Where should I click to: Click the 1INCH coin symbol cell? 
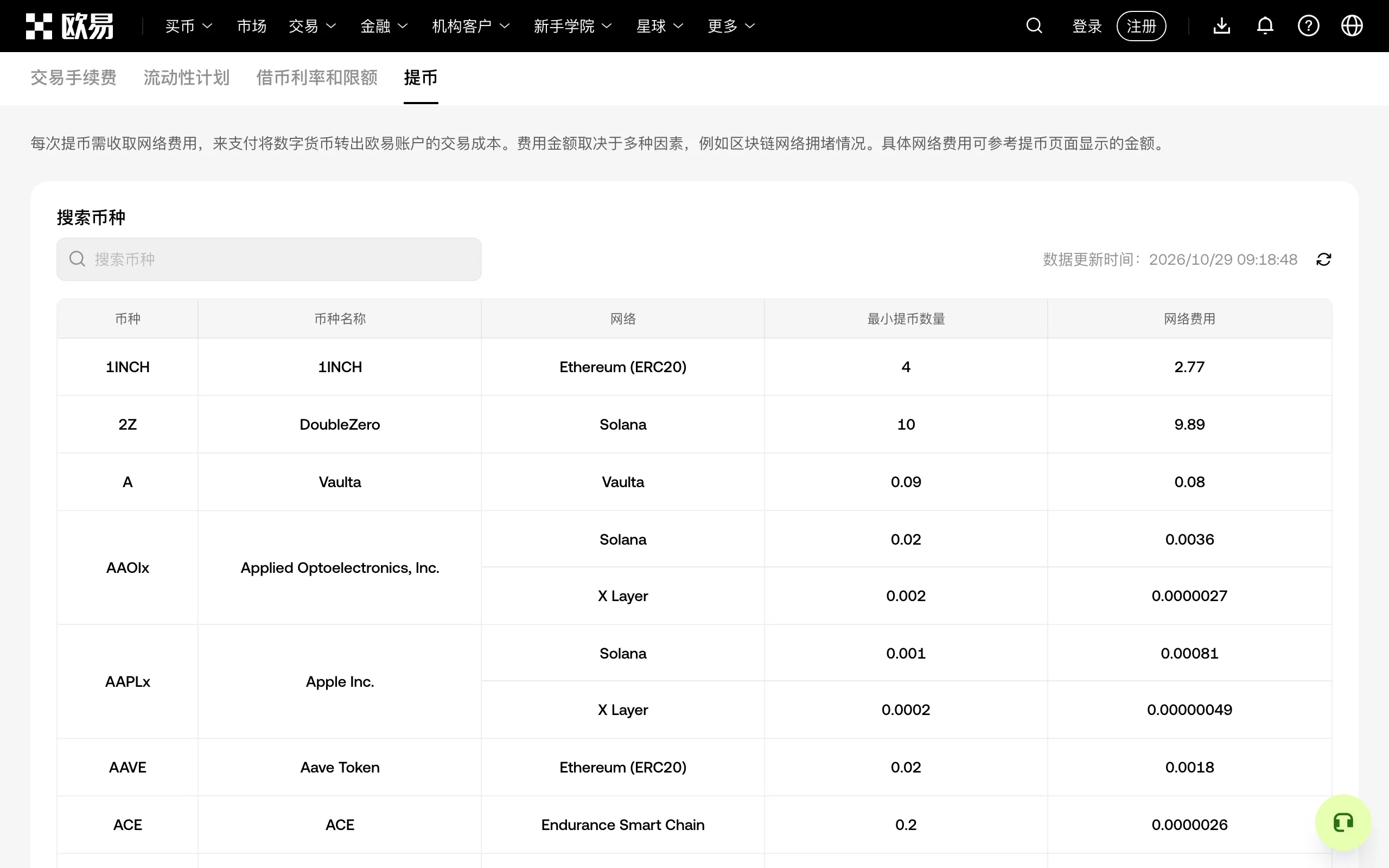pos(128,367)
